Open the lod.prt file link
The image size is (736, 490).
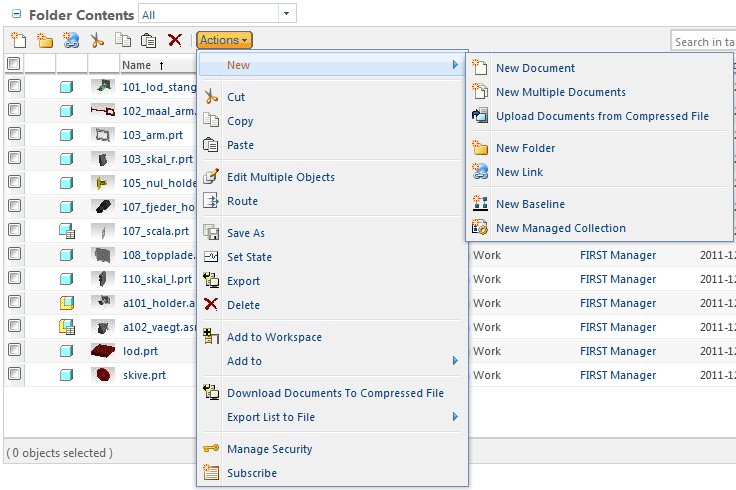click(x=140, y=351)
